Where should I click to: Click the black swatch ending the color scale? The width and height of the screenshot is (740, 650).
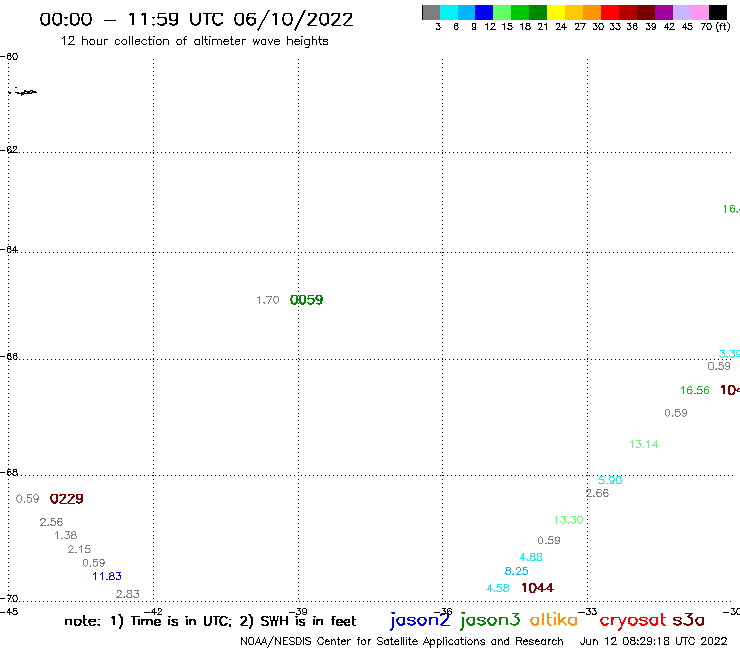point(717,13)
